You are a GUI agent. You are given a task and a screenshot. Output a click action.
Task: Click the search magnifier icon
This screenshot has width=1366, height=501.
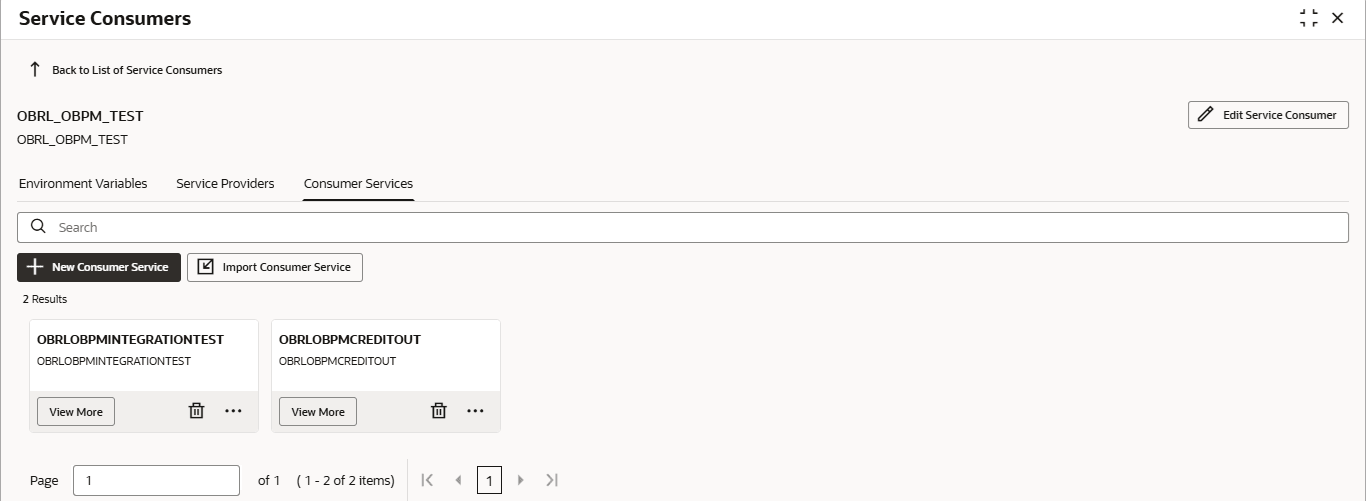[x=39, y=227]
